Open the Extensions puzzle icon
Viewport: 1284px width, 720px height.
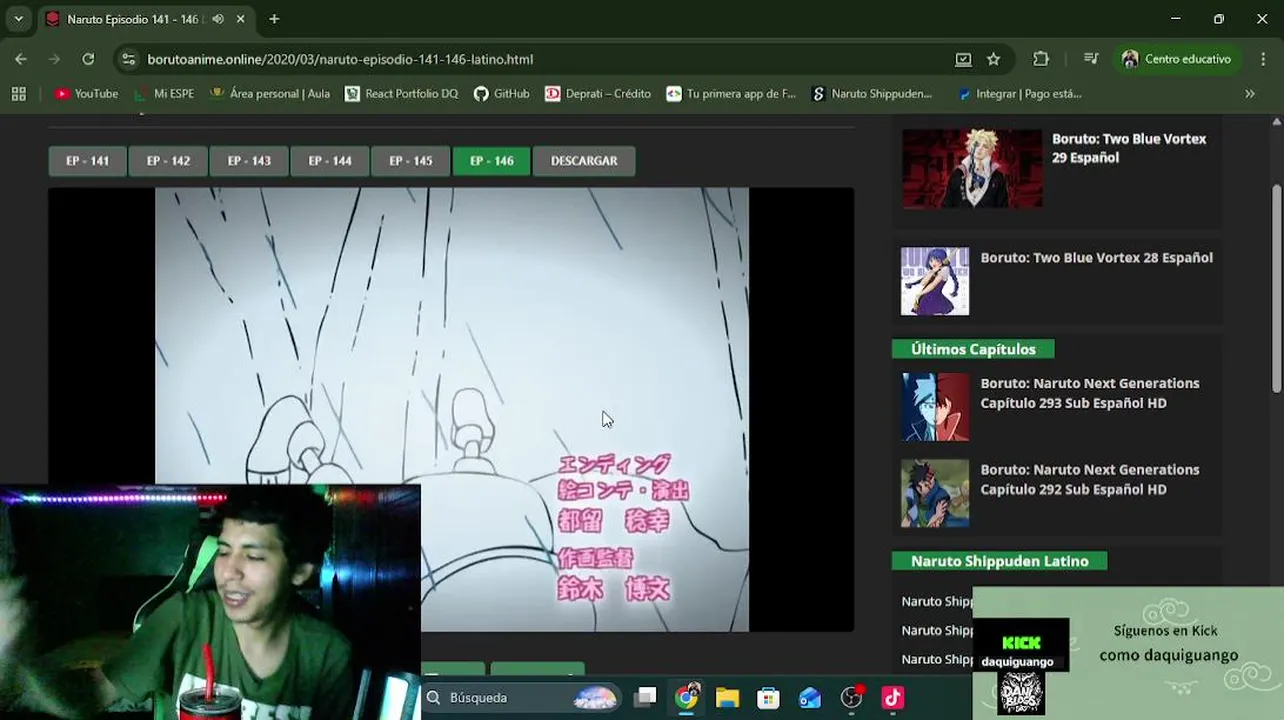click(1041, 59)
